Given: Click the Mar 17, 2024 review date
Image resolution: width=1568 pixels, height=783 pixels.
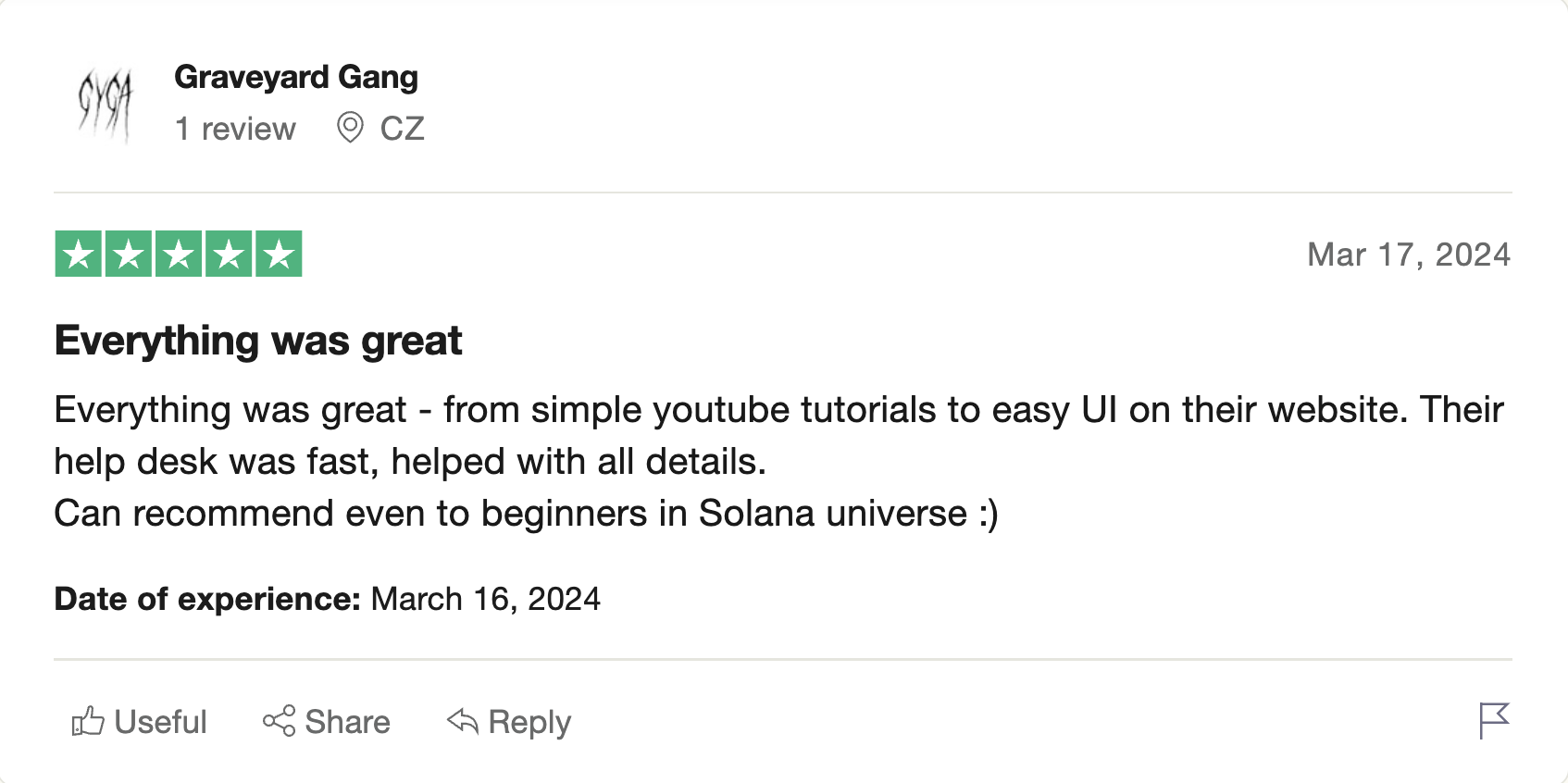Looking at the screenshot, I should click(x=1408, y=255).
